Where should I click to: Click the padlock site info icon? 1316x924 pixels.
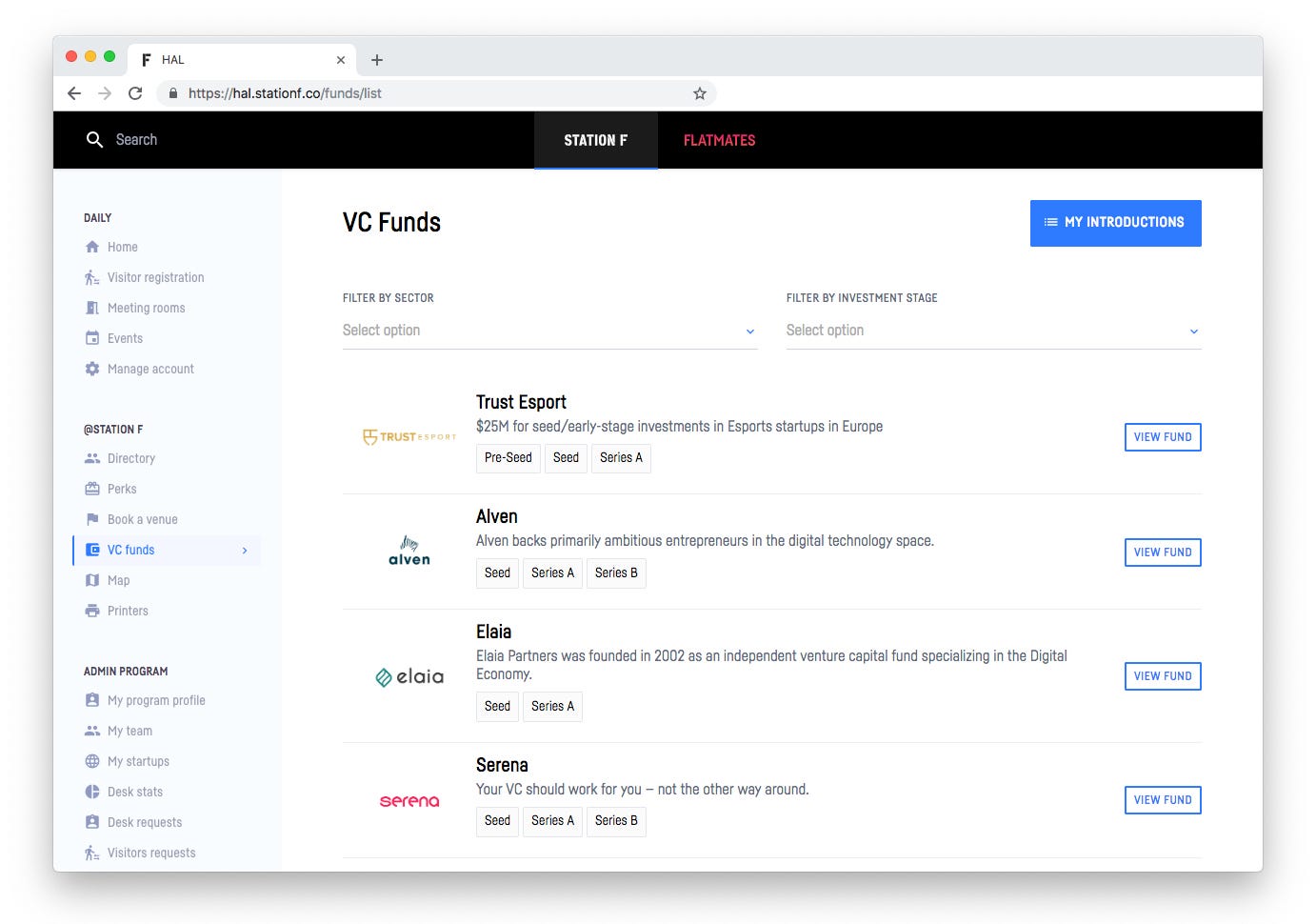[x=173, y=93]
